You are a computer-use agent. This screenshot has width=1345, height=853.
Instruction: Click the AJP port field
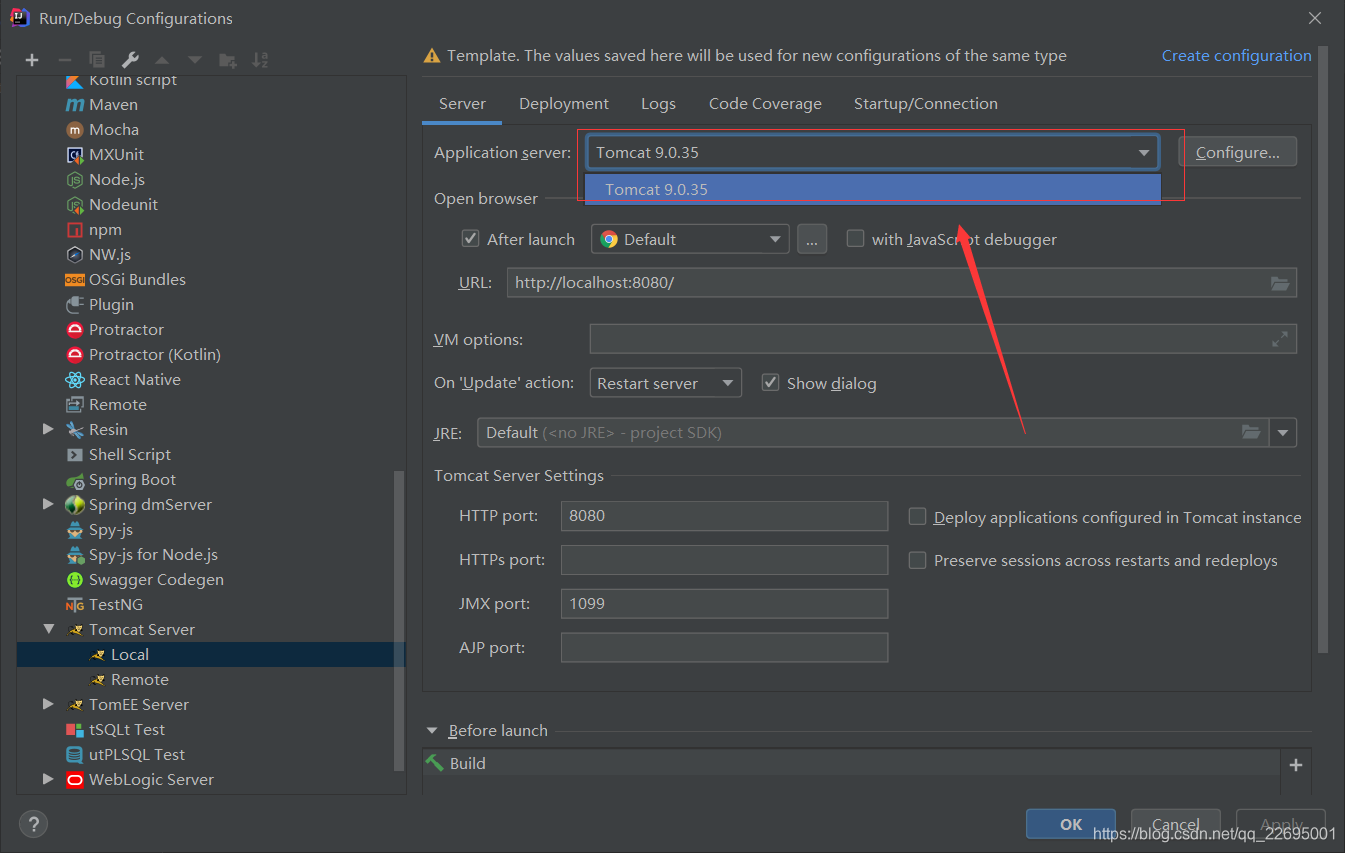(724, 648)
